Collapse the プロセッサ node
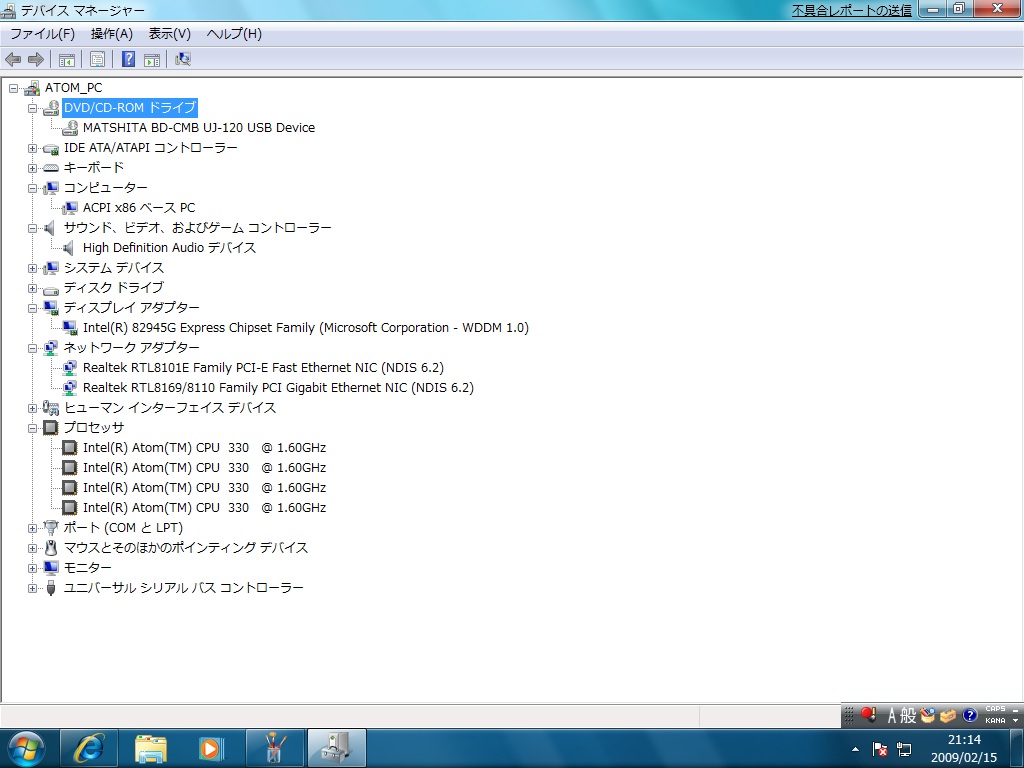Viewport: 1024px width, 768px height. [32, 428]
